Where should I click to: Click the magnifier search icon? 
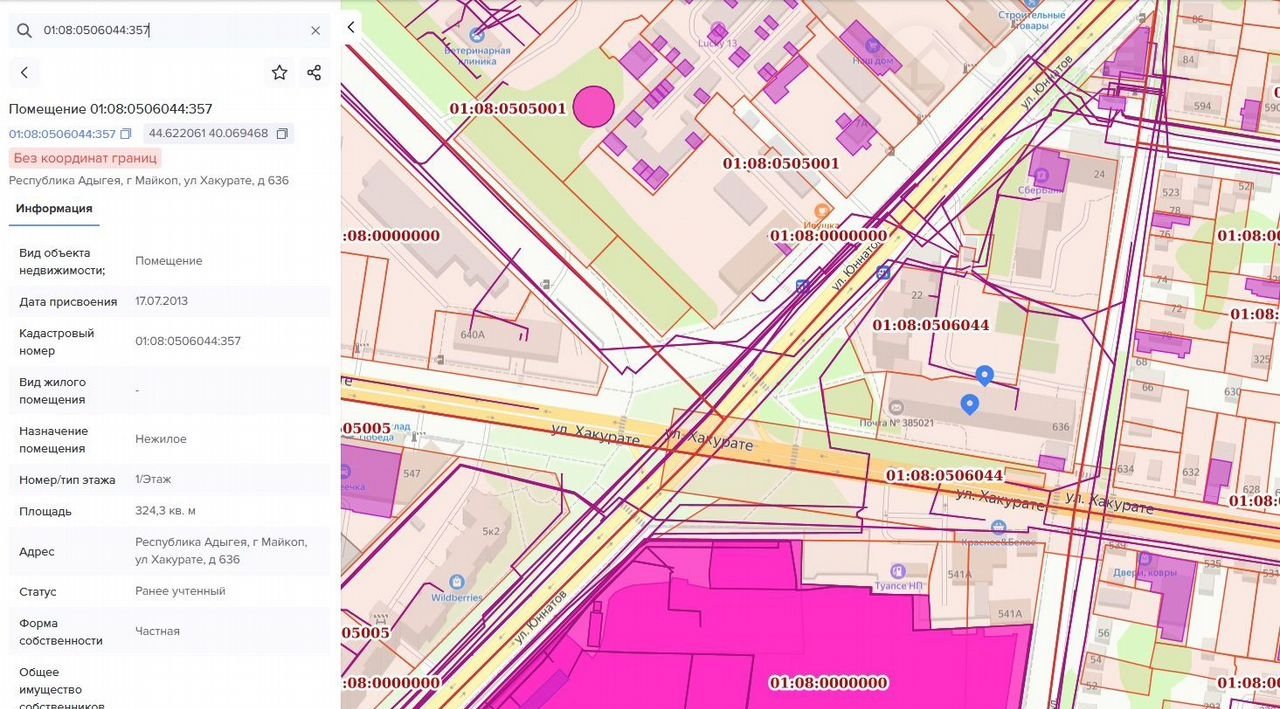tap(24, 31)
